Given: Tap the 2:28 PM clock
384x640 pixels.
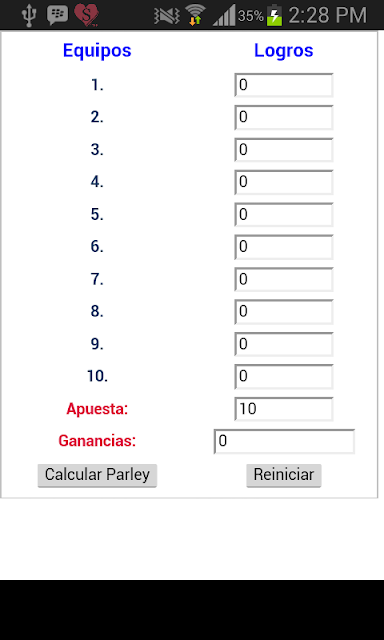Looking at the screenshot, I should (328, 16).
